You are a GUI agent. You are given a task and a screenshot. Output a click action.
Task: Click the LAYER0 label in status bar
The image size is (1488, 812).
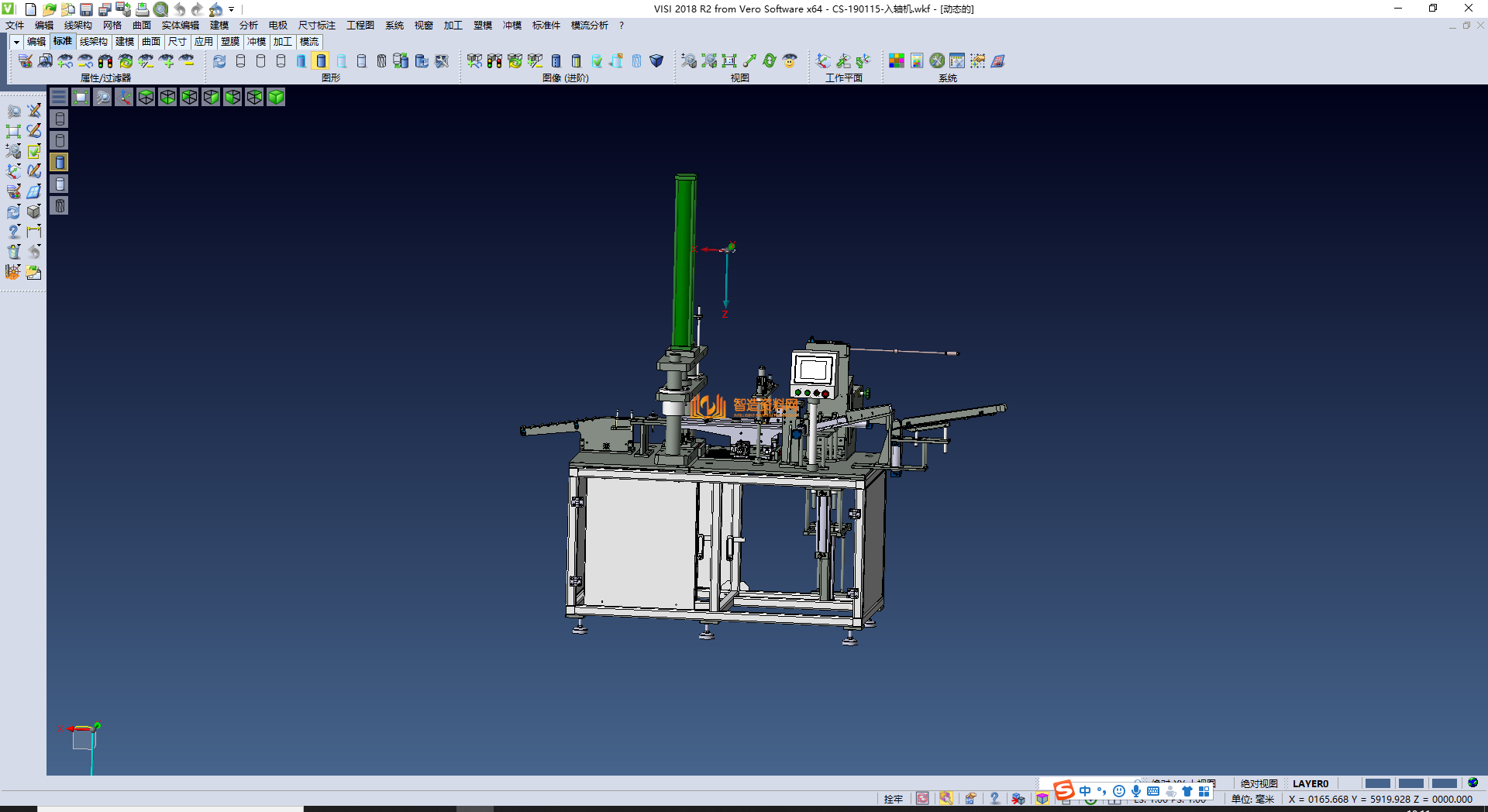(1310, 783)
